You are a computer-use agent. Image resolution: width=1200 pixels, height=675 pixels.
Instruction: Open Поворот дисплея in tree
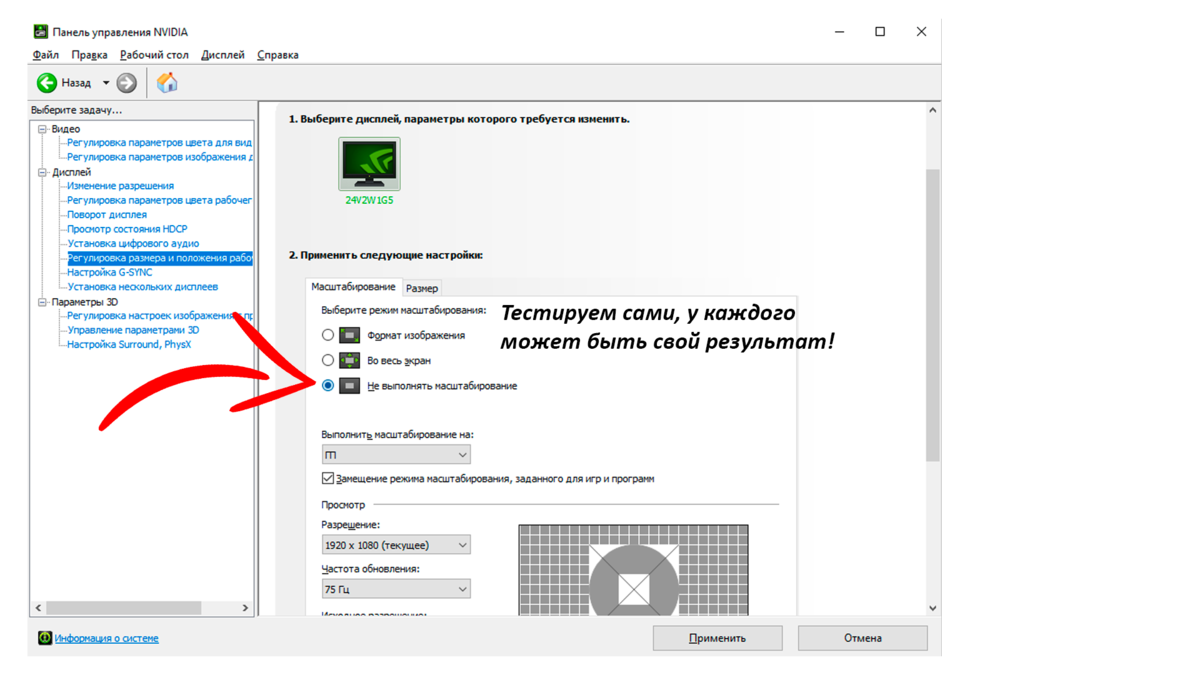(107, 215)
